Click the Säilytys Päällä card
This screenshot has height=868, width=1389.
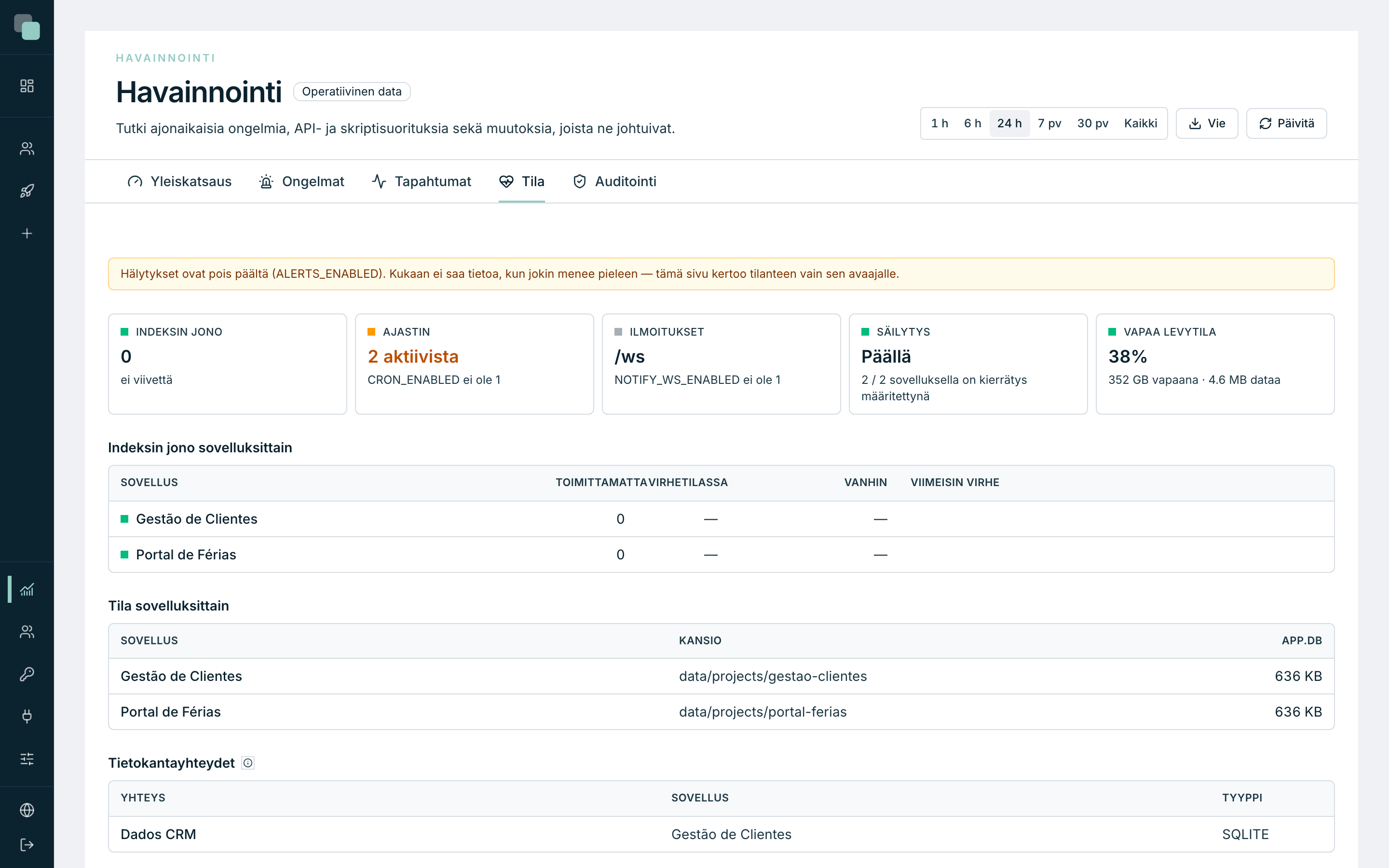(967, 364)
